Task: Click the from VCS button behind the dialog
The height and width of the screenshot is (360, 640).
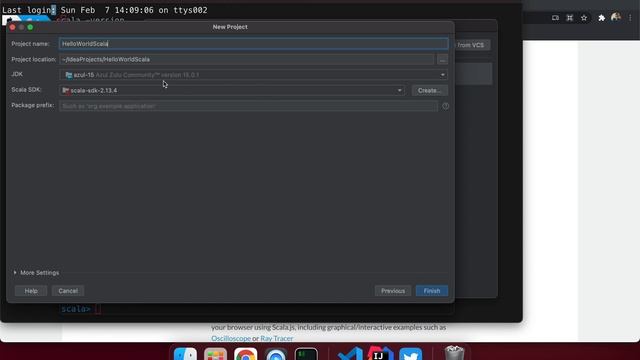Action: 472,45
